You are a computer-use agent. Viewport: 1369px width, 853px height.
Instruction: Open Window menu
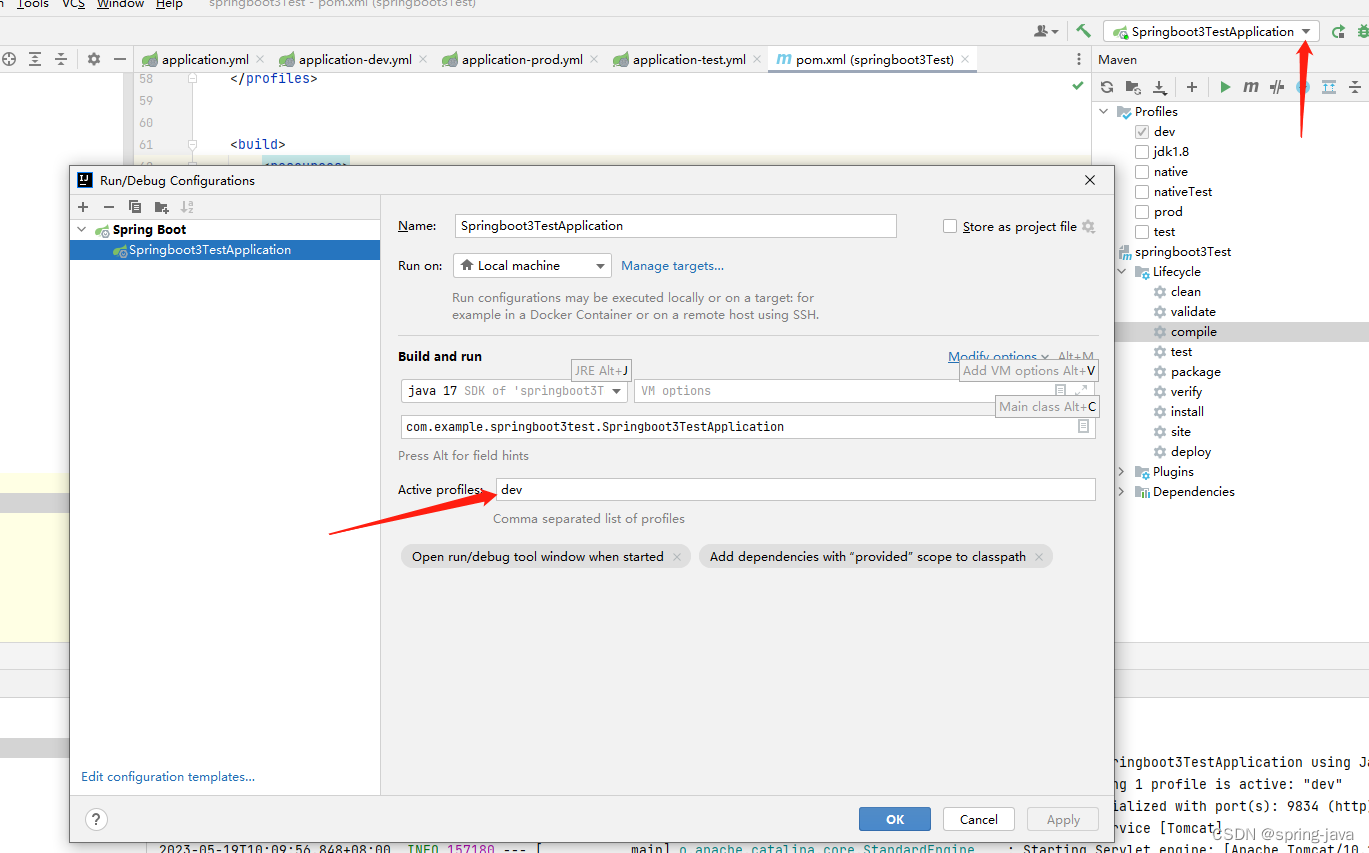(x=120, y=4)
